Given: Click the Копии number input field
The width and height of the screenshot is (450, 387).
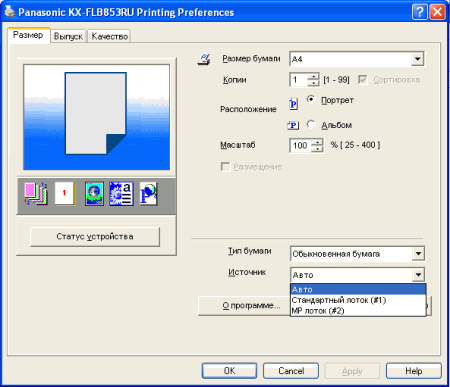Looking at the screenshot, I should click(x=299, y=80).
